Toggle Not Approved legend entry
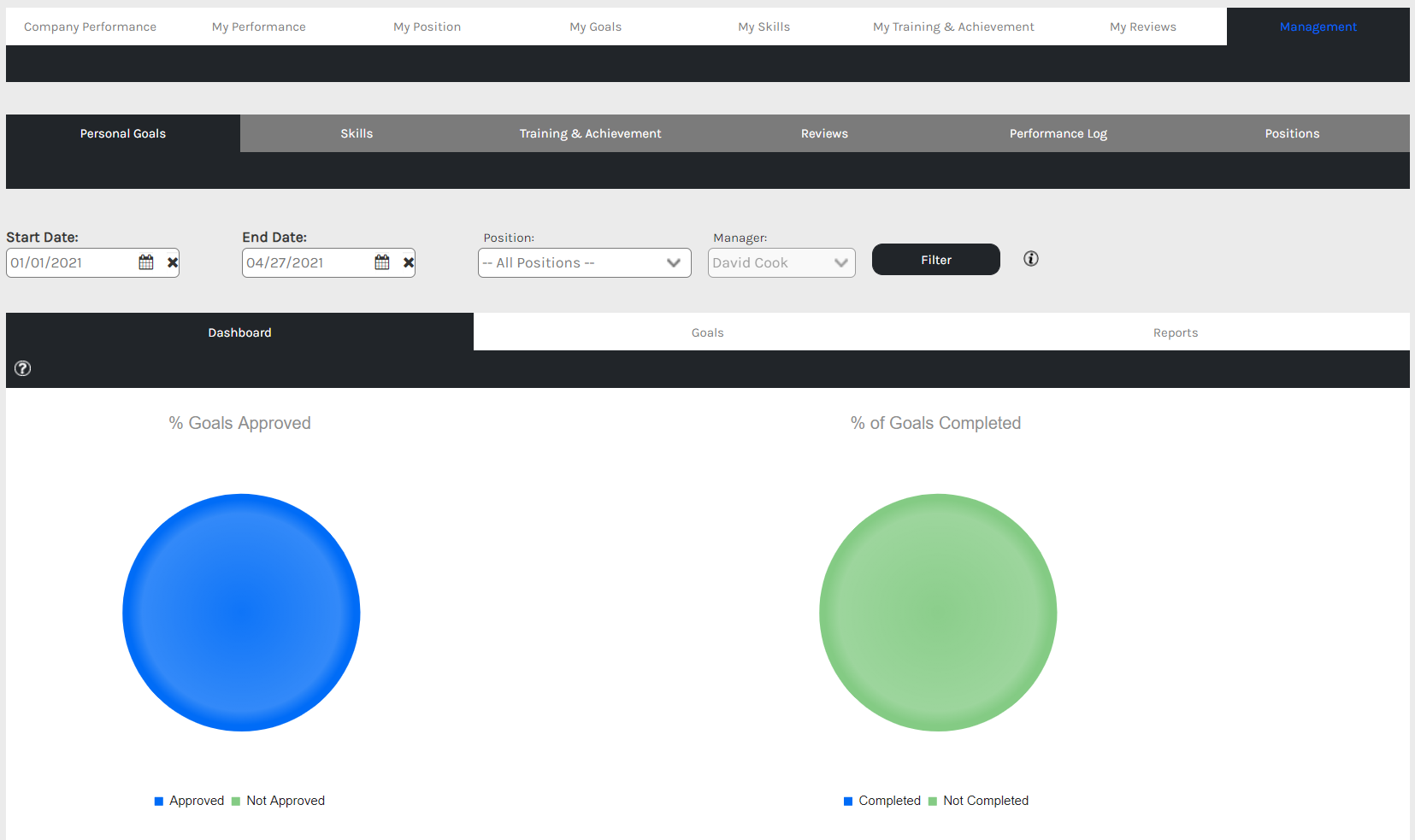1415x840 pixels. (x=279, y=801)
